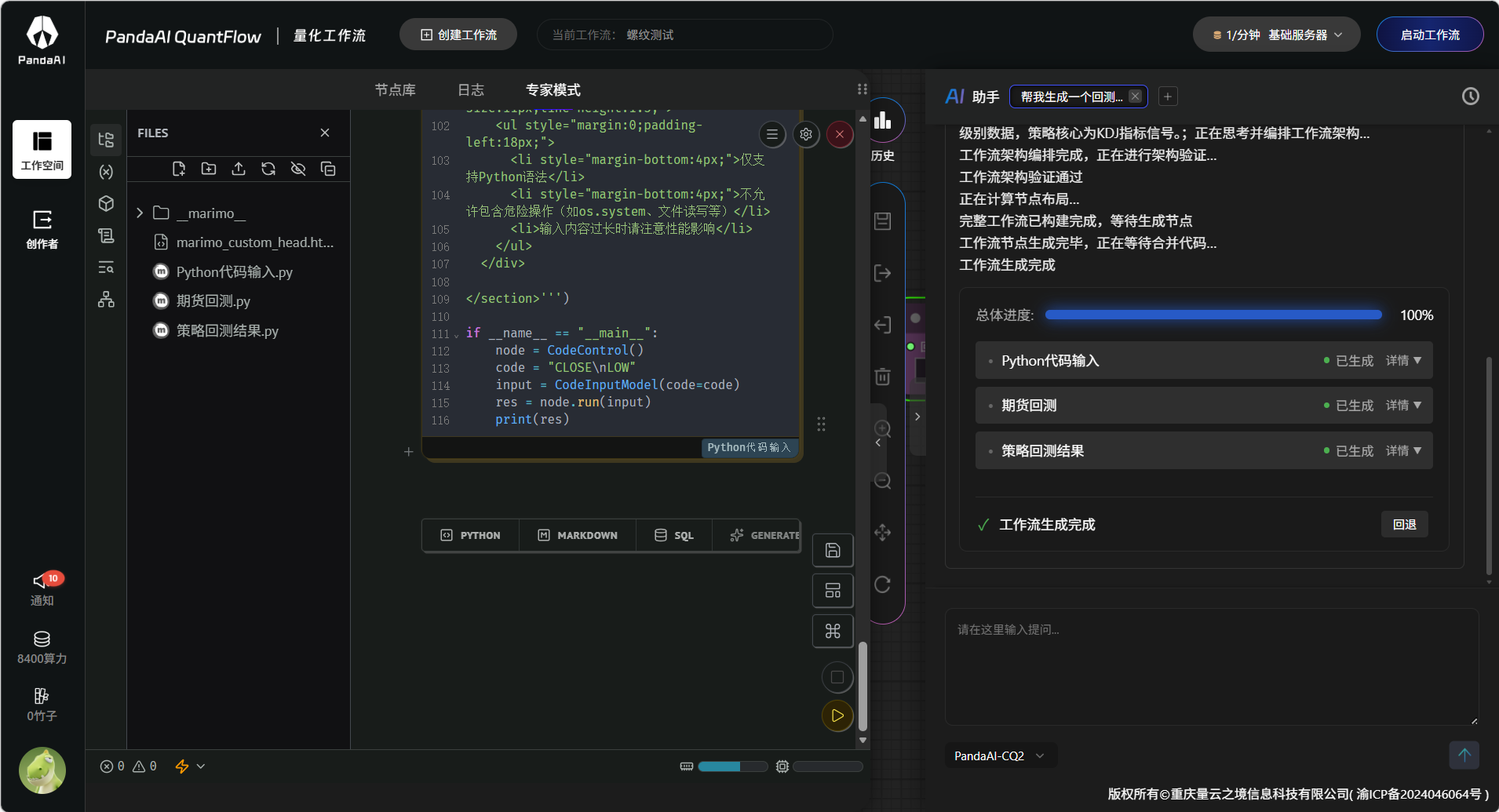Open the user avatar profile
Image resolution: width=1499 pixels, height=812 pixels.
[x=42, y=770]
